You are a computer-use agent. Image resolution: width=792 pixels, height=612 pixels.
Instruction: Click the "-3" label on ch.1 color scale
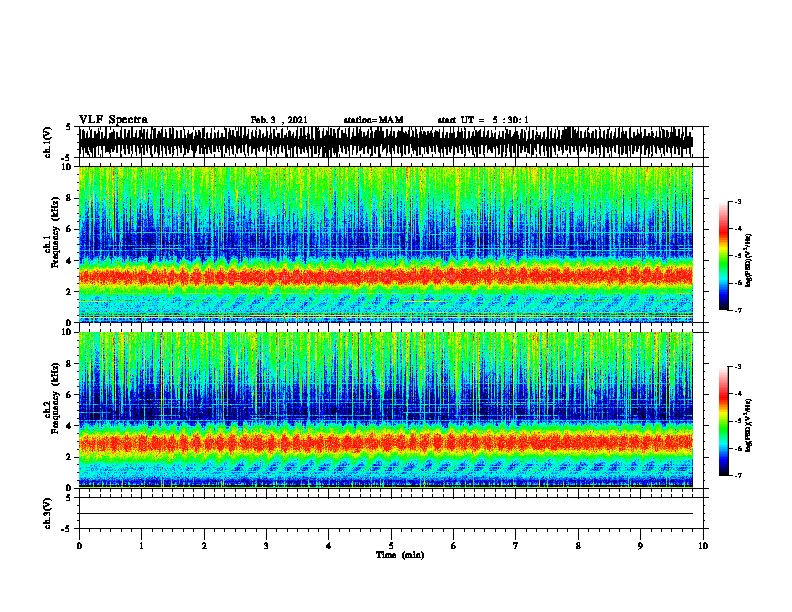738,202
